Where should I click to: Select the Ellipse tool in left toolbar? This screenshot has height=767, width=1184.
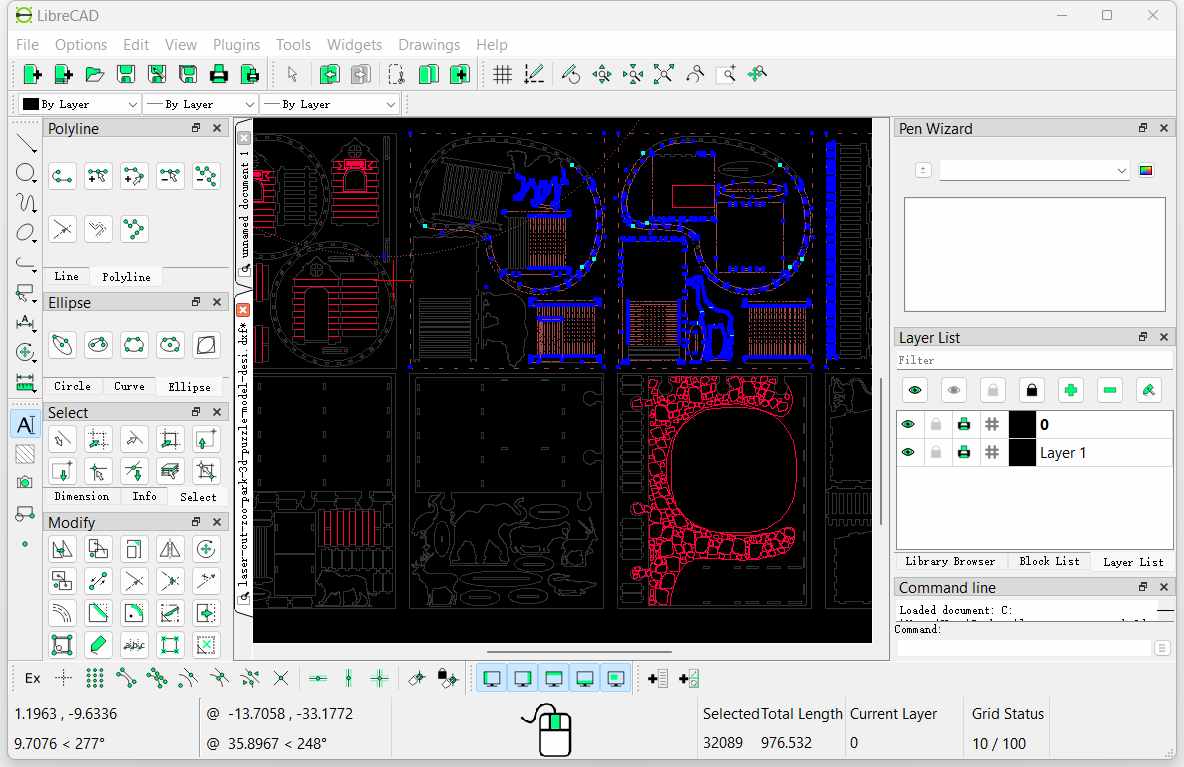point(26,233)
